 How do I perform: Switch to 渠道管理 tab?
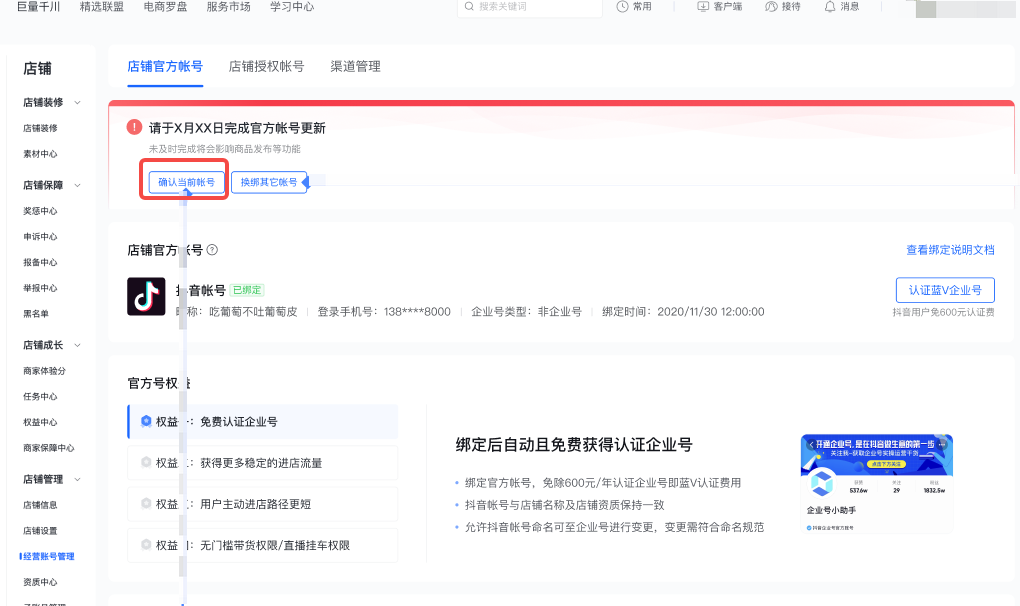(355, 66)
